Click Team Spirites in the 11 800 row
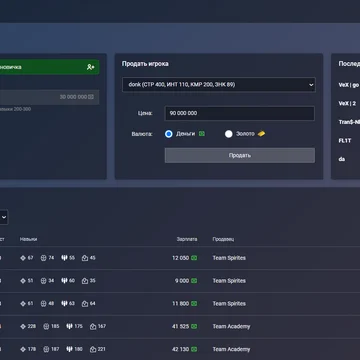Viewport: 360px width, 360px height. pyautogui.click(x=229, y=304)
